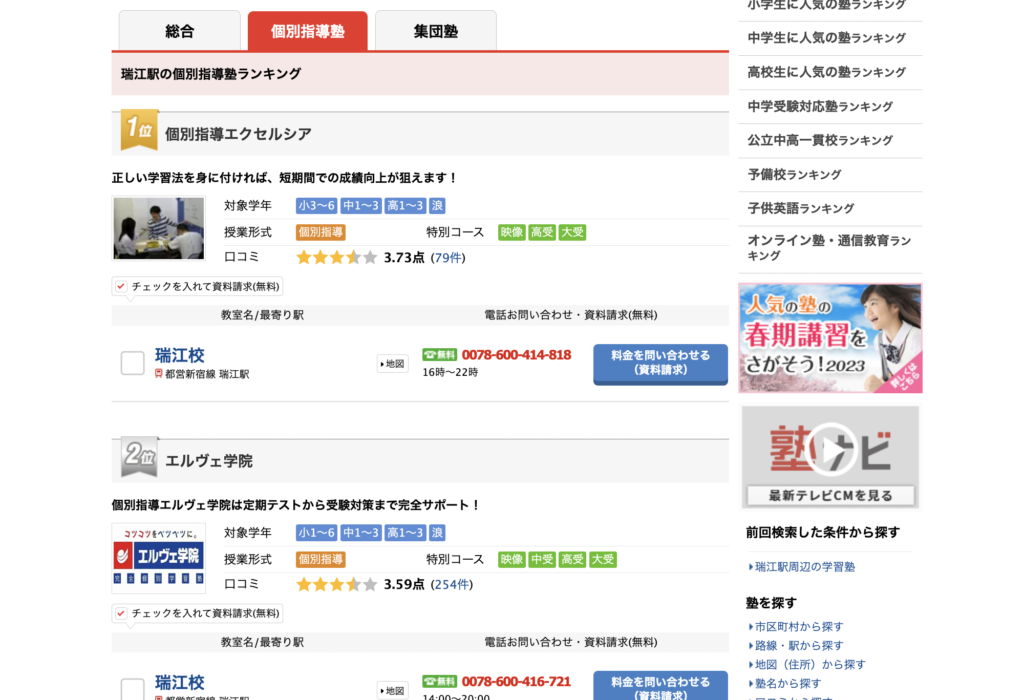Open 個別指導エクセルシア ranking title
Image resolution: width=1024 pixels, height=700 pixels.
238,134
